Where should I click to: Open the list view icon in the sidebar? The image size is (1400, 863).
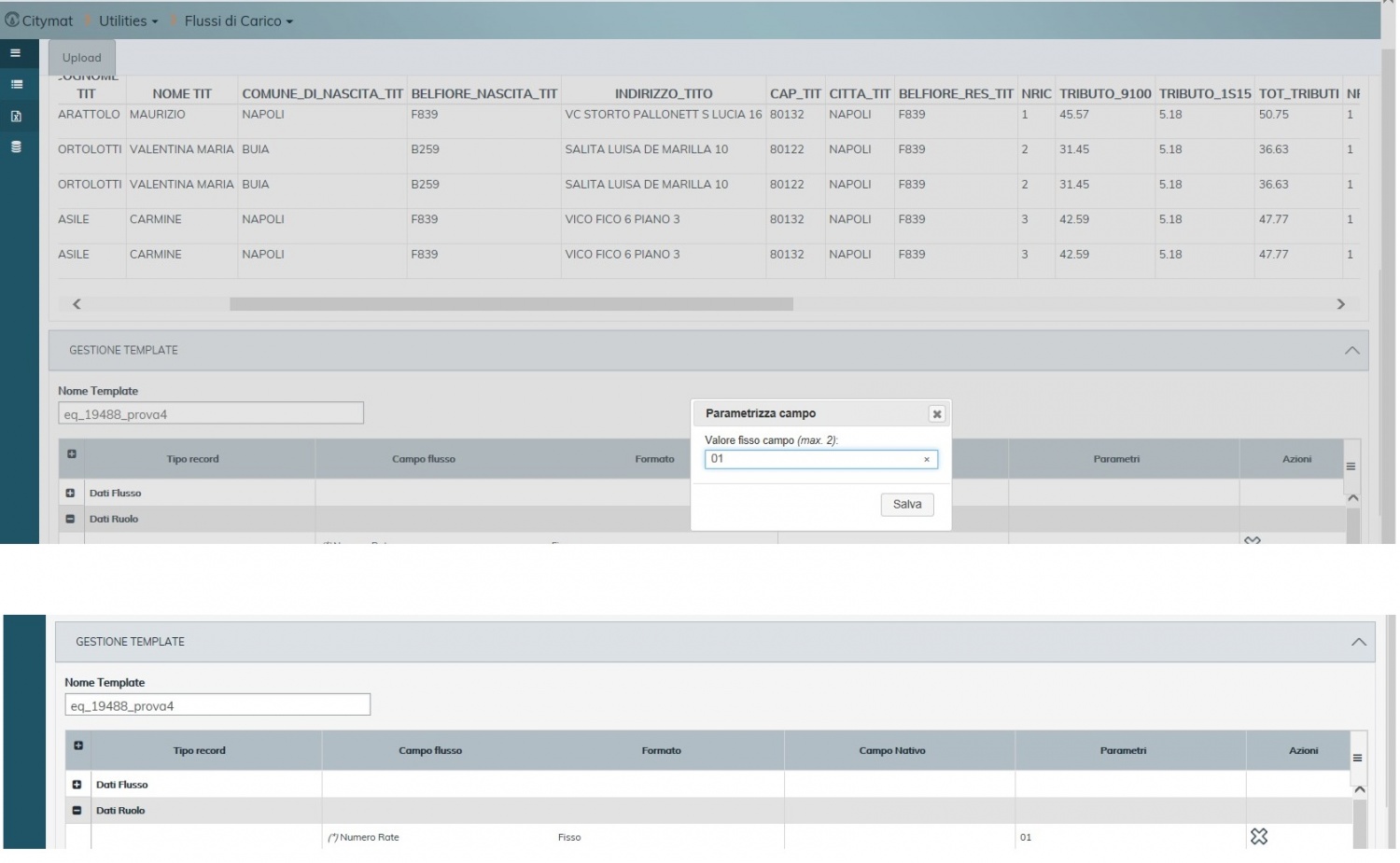16,85
